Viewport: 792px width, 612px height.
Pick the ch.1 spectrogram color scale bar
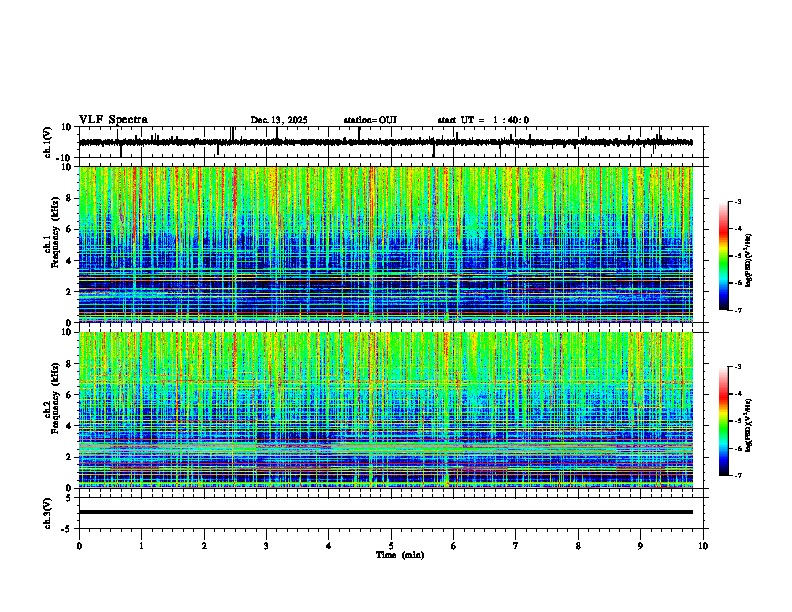tap(724, 256)
